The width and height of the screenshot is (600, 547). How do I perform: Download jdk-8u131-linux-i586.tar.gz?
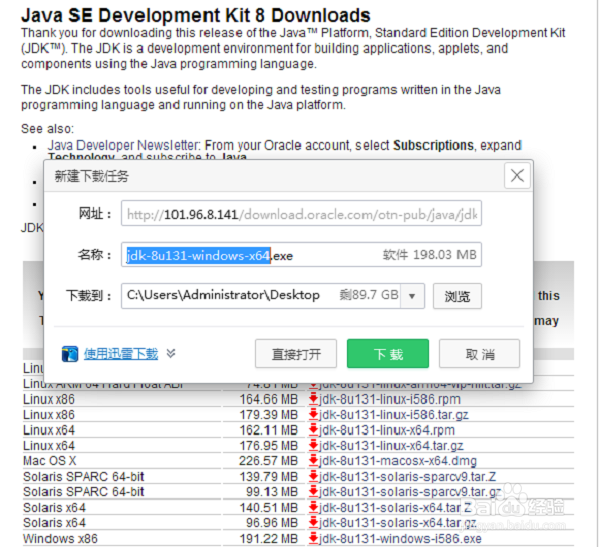coord(394,415)
